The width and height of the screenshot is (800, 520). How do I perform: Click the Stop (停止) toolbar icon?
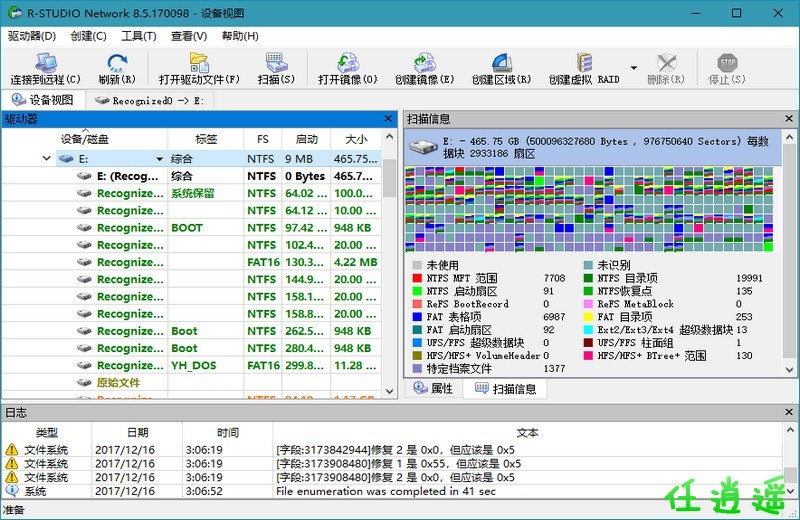tap(727, 63)
